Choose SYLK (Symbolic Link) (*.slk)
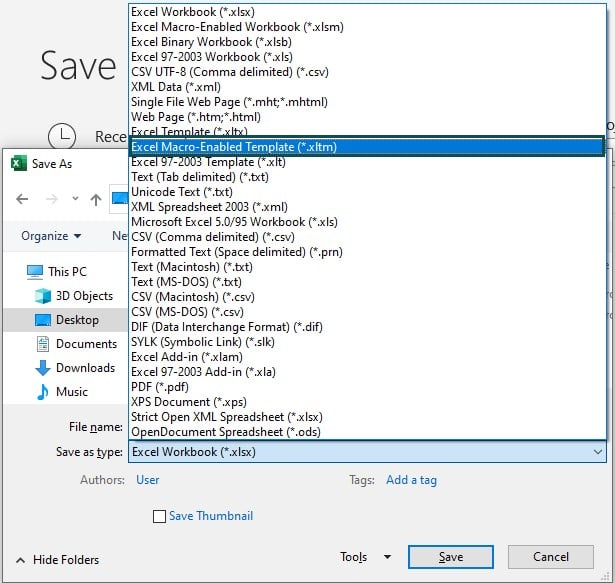This screenshot has width=615, height=583. (x=367, y=342)
